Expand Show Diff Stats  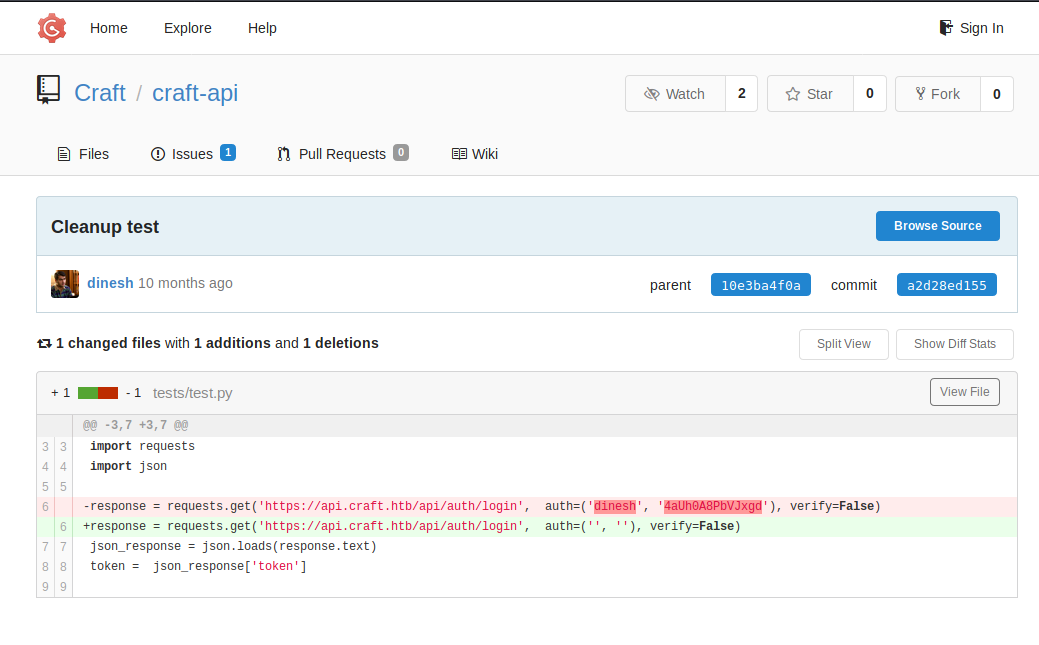[954, 344]
